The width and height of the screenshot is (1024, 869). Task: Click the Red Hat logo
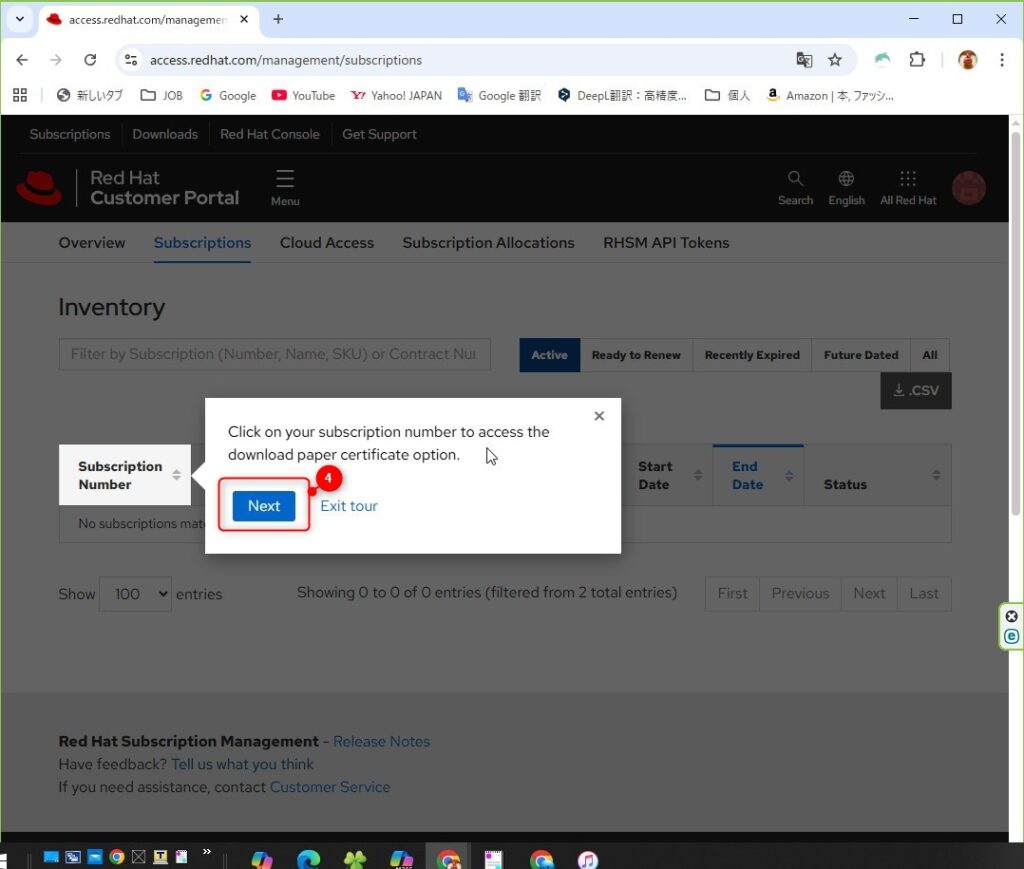pyautogui.click(x=39, y=188)
